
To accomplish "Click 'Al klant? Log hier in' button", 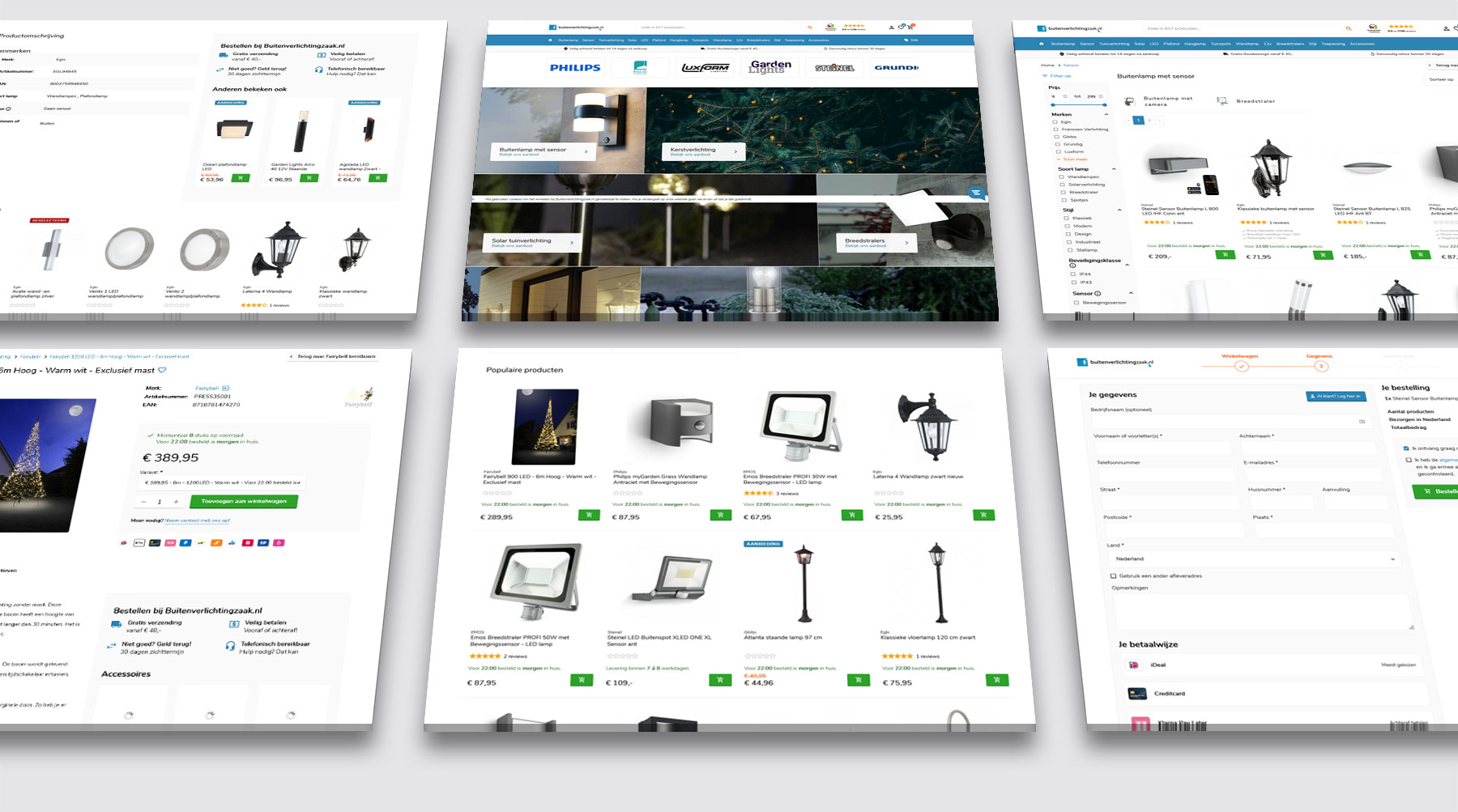I will point(1336,396).
